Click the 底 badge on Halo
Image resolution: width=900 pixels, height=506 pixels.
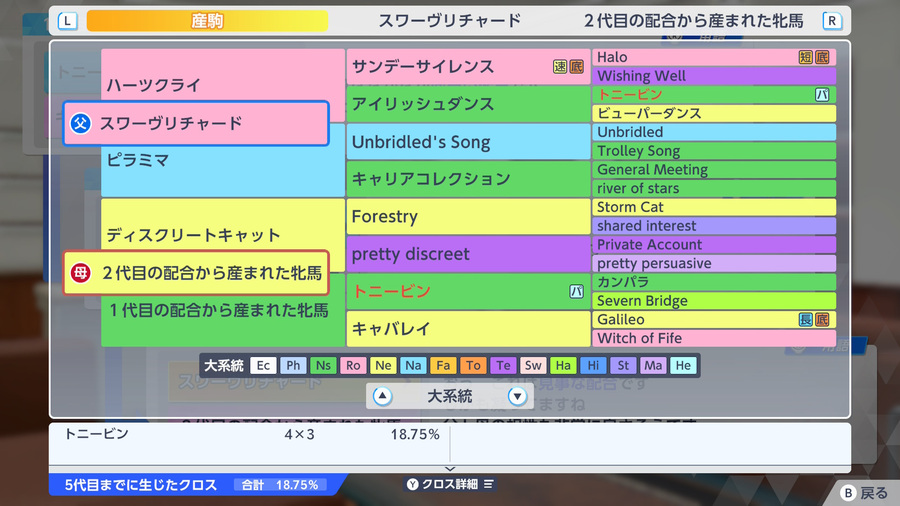[x=822, y=57]
